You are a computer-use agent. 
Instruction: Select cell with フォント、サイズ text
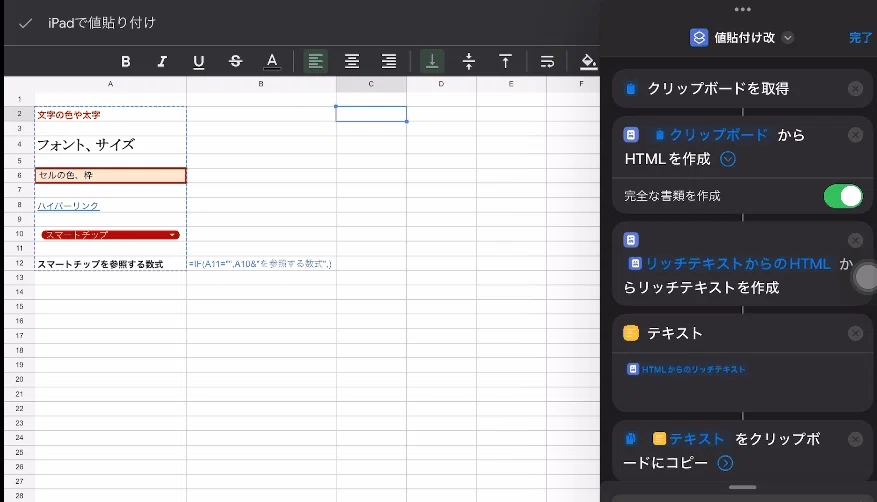point(110,144)
